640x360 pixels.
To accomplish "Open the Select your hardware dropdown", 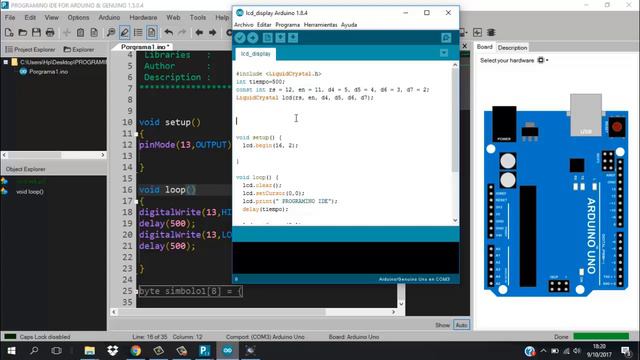I will (x=543, y=60).
